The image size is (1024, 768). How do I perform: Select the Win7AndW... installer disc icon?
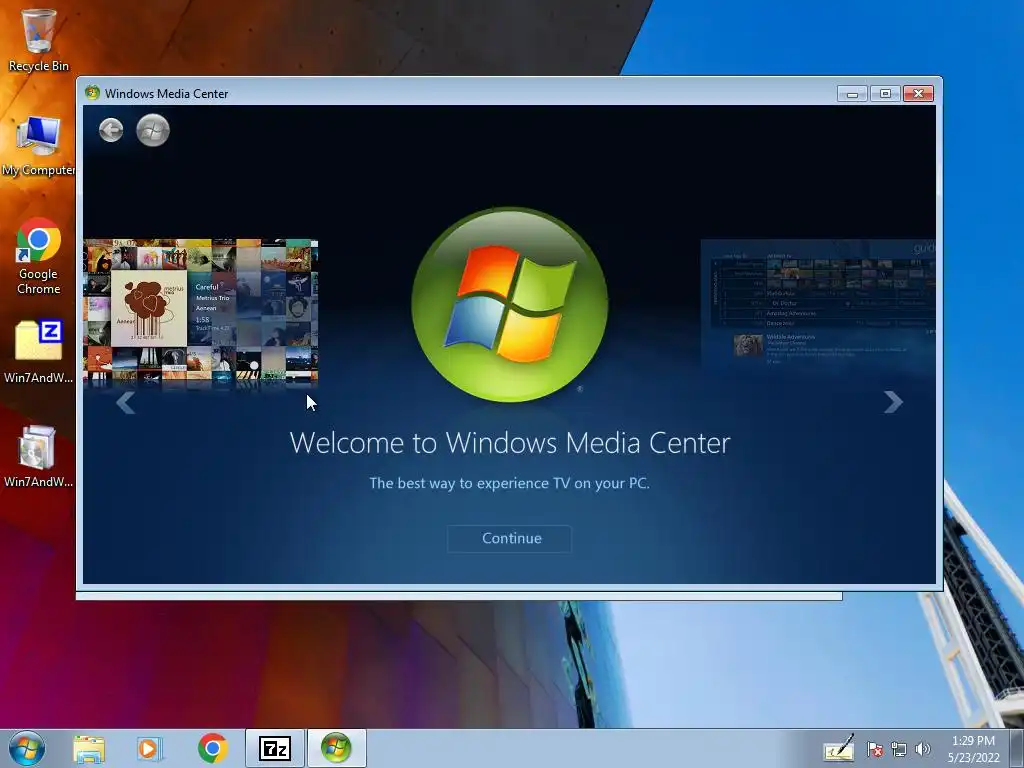click(39, 456)
